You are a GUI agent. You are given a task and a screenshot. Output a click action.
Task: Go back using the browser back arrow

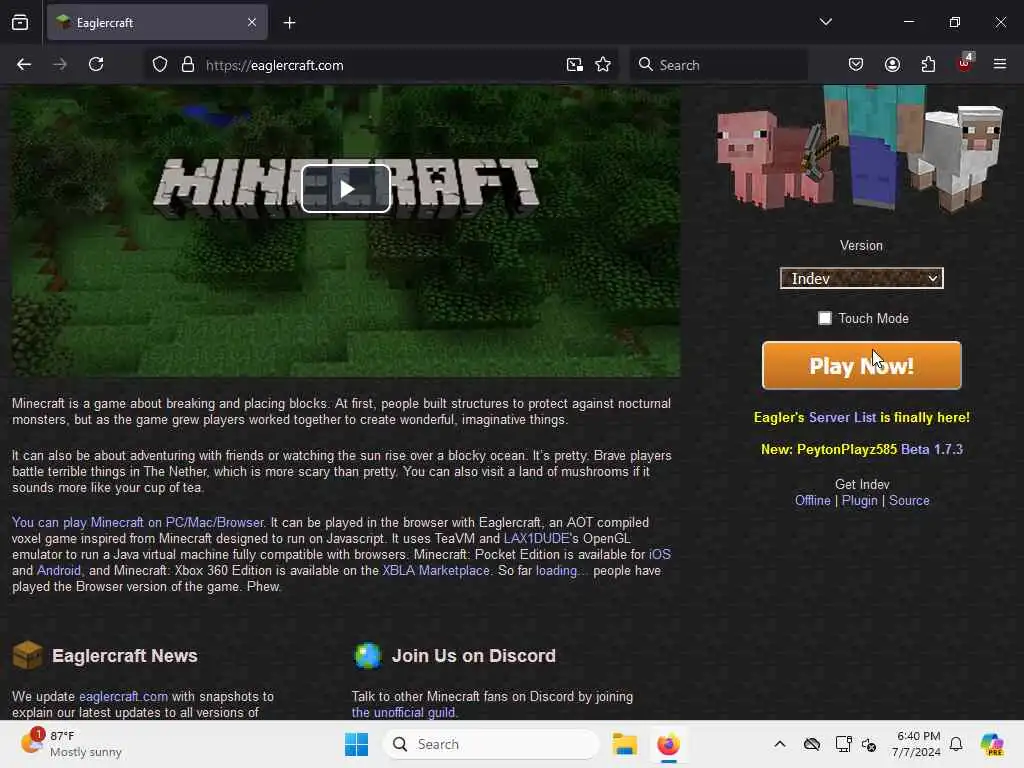(x=24, y=65)
